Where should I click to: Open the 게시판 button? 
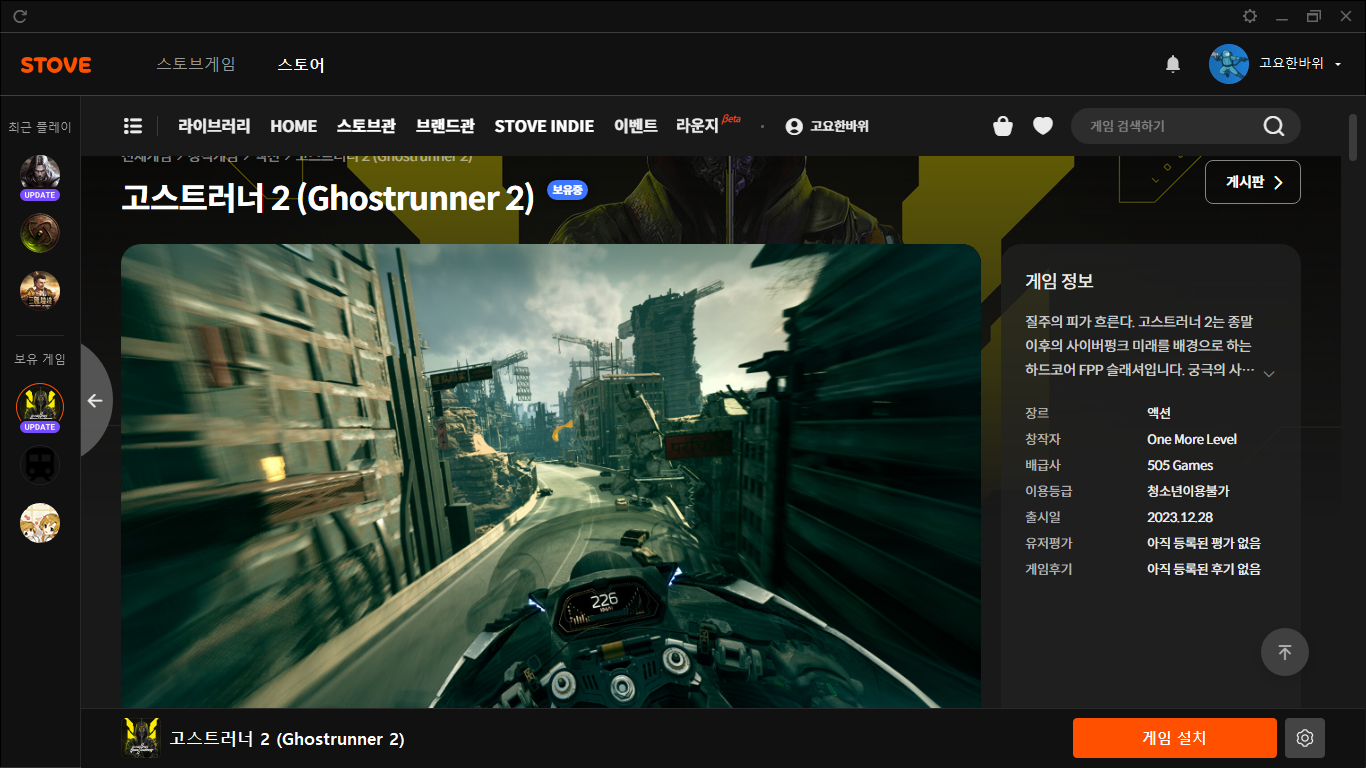[x=1253, y=182]
